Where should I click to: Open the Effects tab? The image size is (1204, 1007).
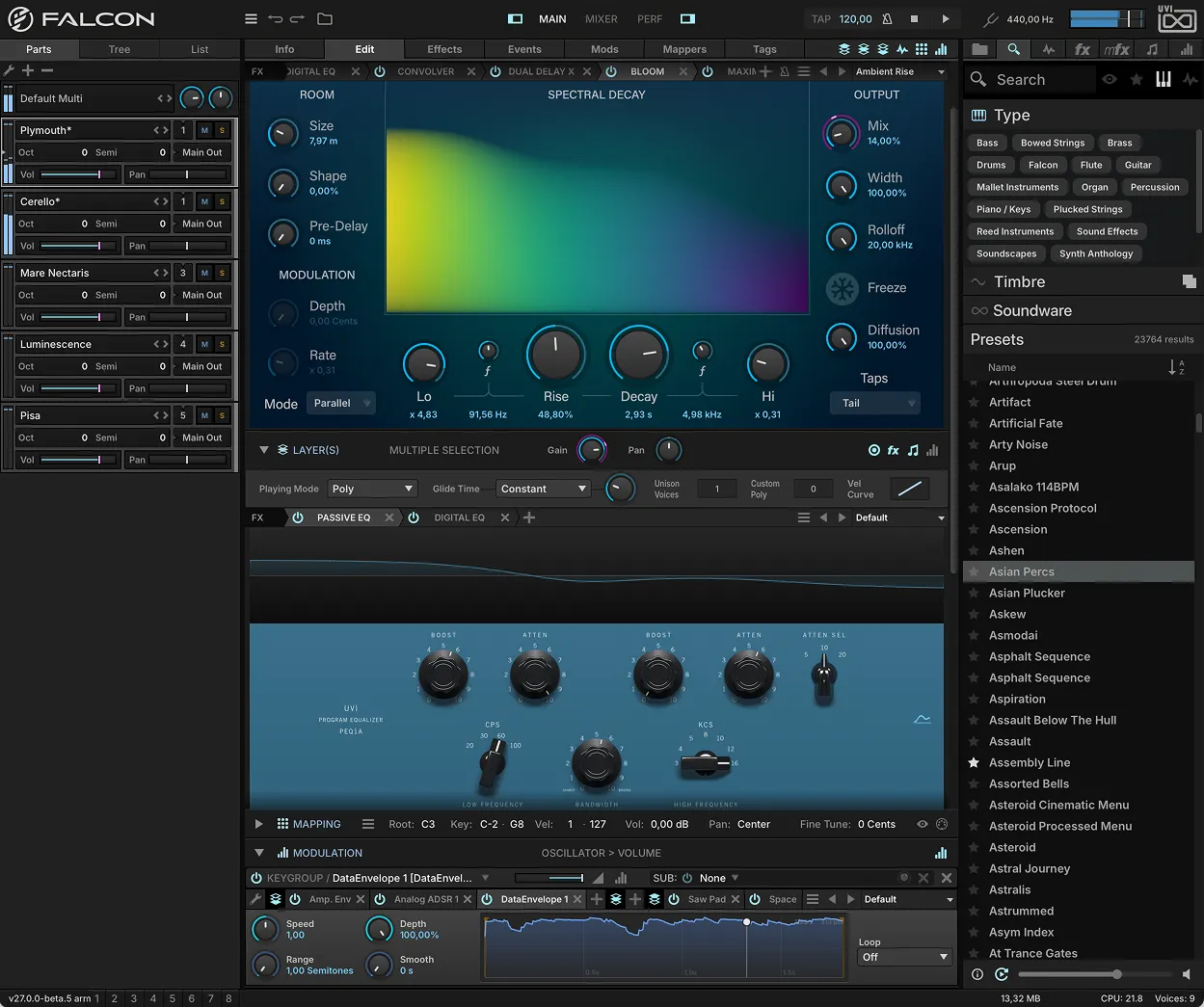tap(444, 49)
